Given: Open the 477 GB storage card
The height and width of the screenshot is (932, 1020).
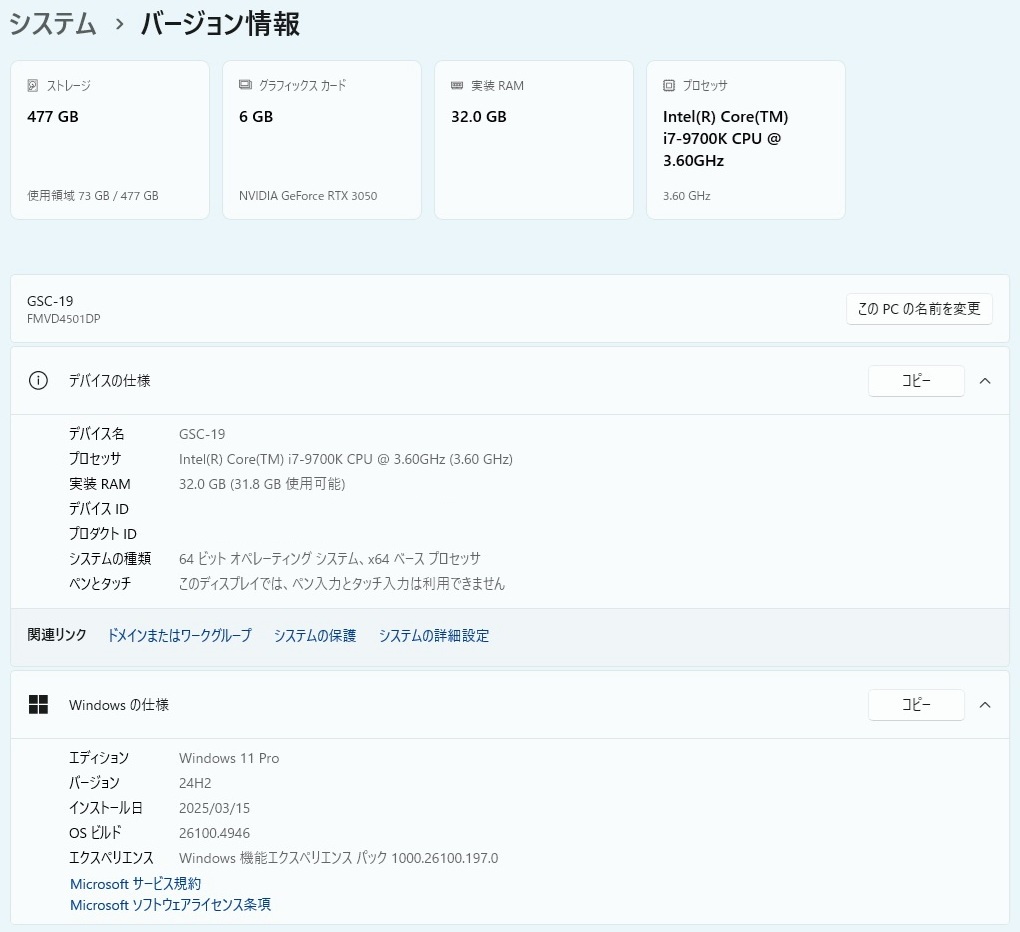Looking at the screenshot, I should (x=110, y=140).
